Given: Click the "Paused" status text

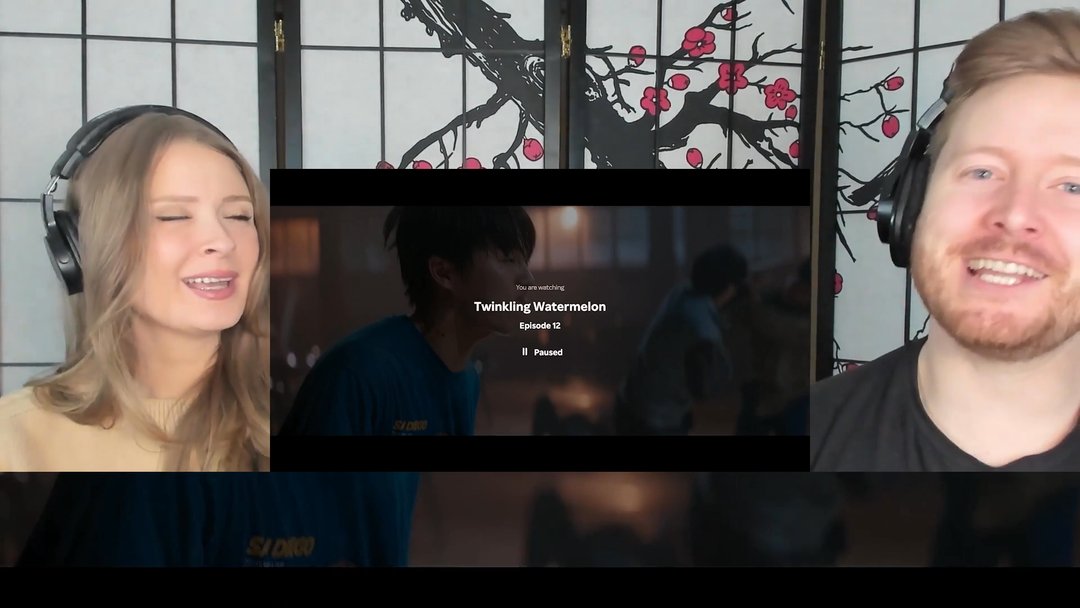Looking at the screenshot, I should (x=548, y=352).
